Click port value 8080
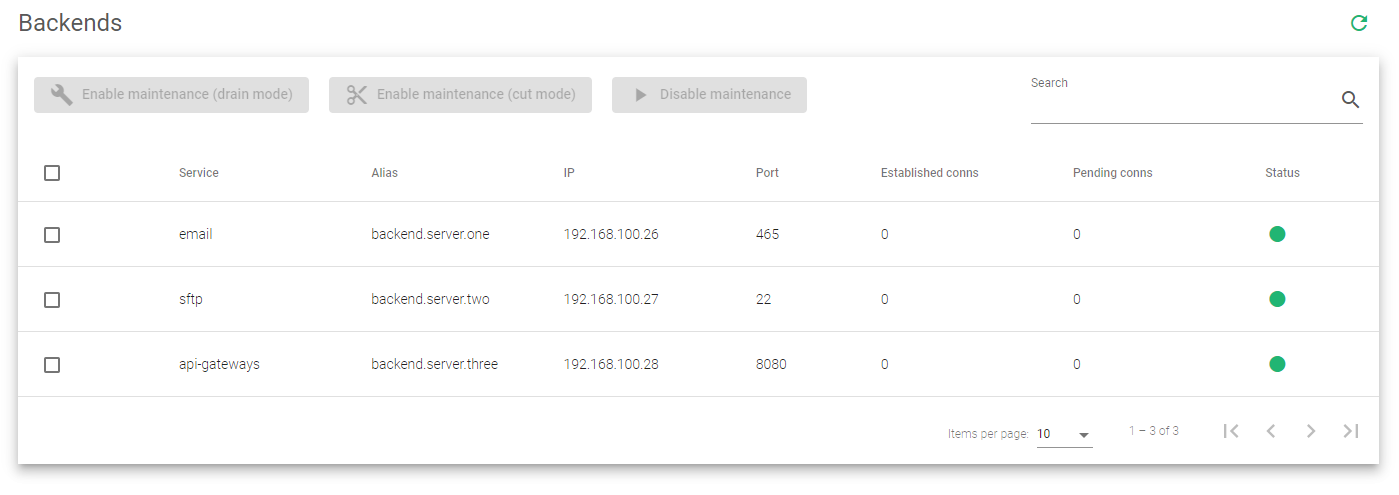The image size is (1399, 495). (771, 364)
